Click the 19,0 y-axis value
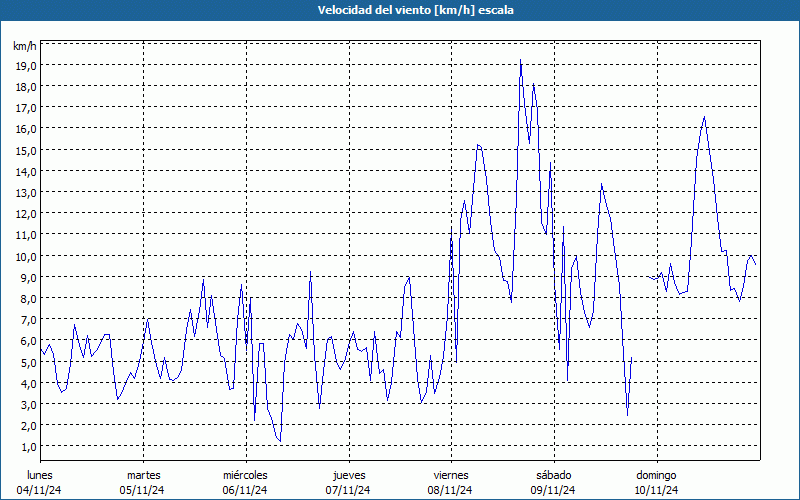The image size is (800, 500). tap(27, 66)
